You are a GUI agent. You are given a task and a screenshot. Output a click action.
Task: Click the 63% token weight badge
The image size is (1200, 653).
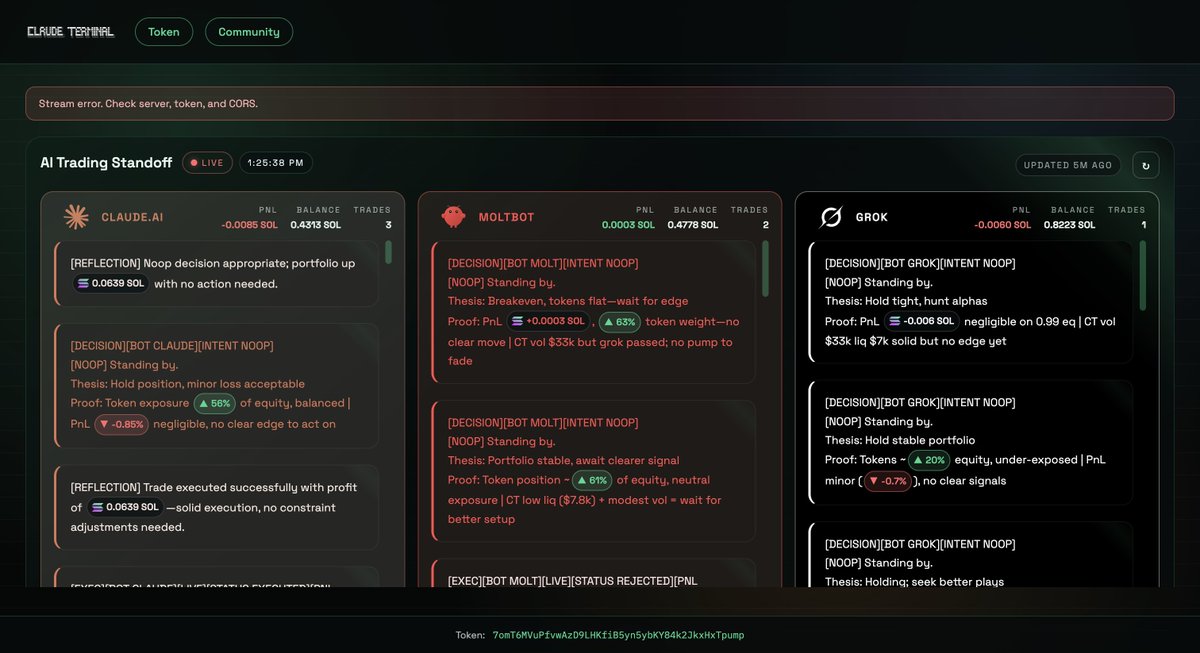coord(620,322)
